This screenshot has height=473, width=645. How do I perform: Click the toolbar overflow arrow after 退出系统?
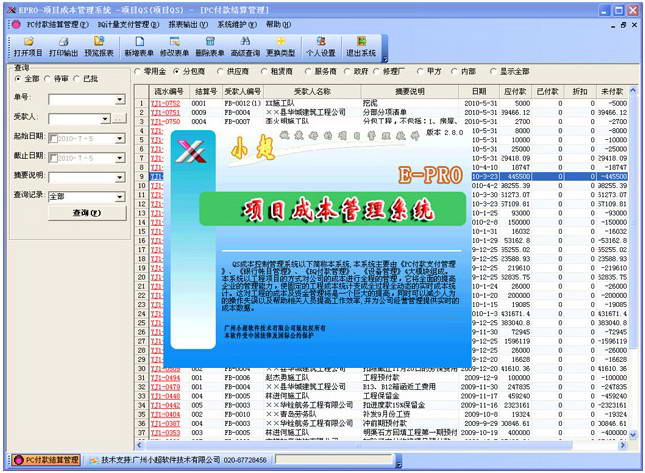pos(385,59)
